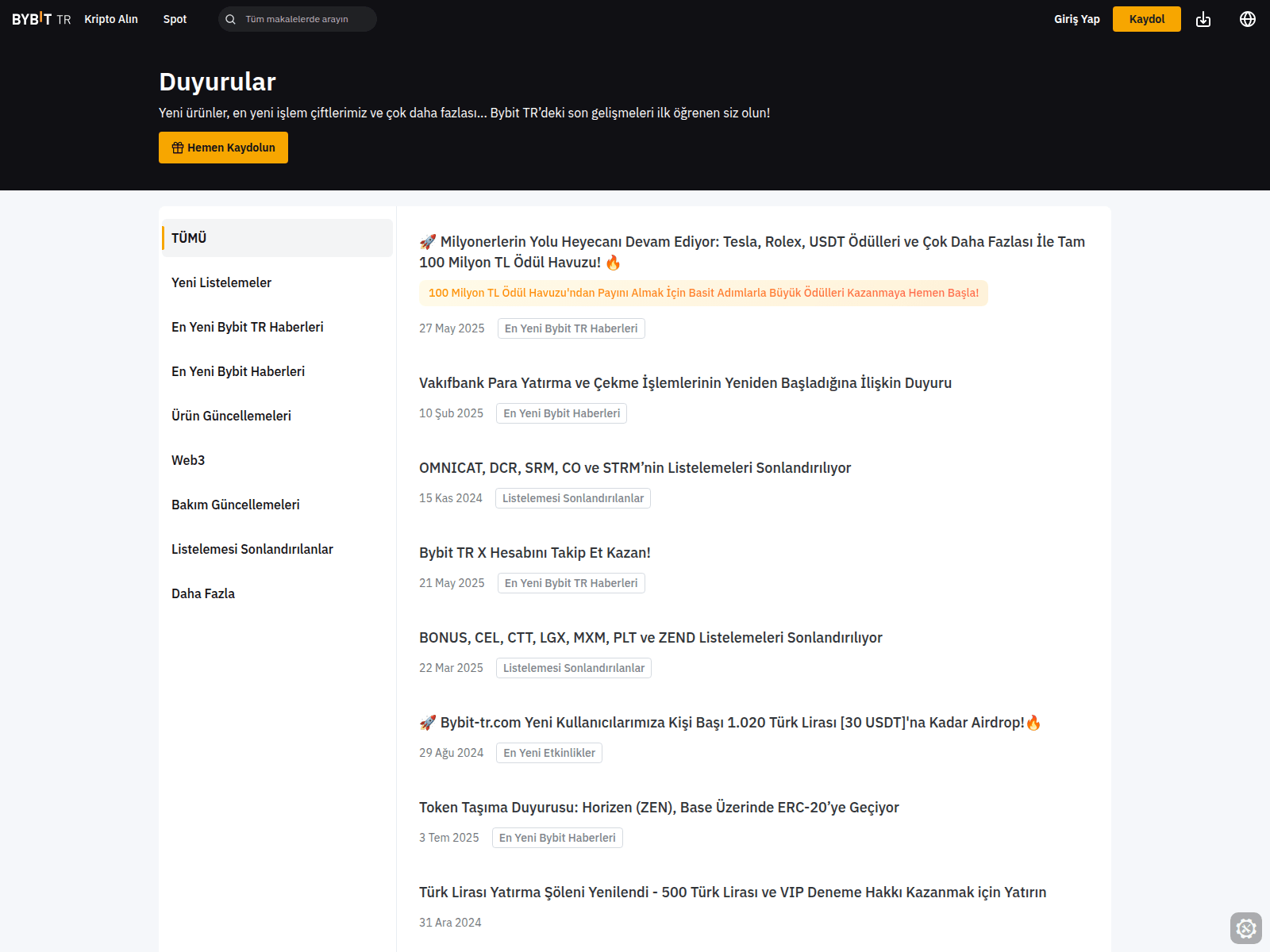Click the En Yeni Etkinlikler tag

click(549, 753)
